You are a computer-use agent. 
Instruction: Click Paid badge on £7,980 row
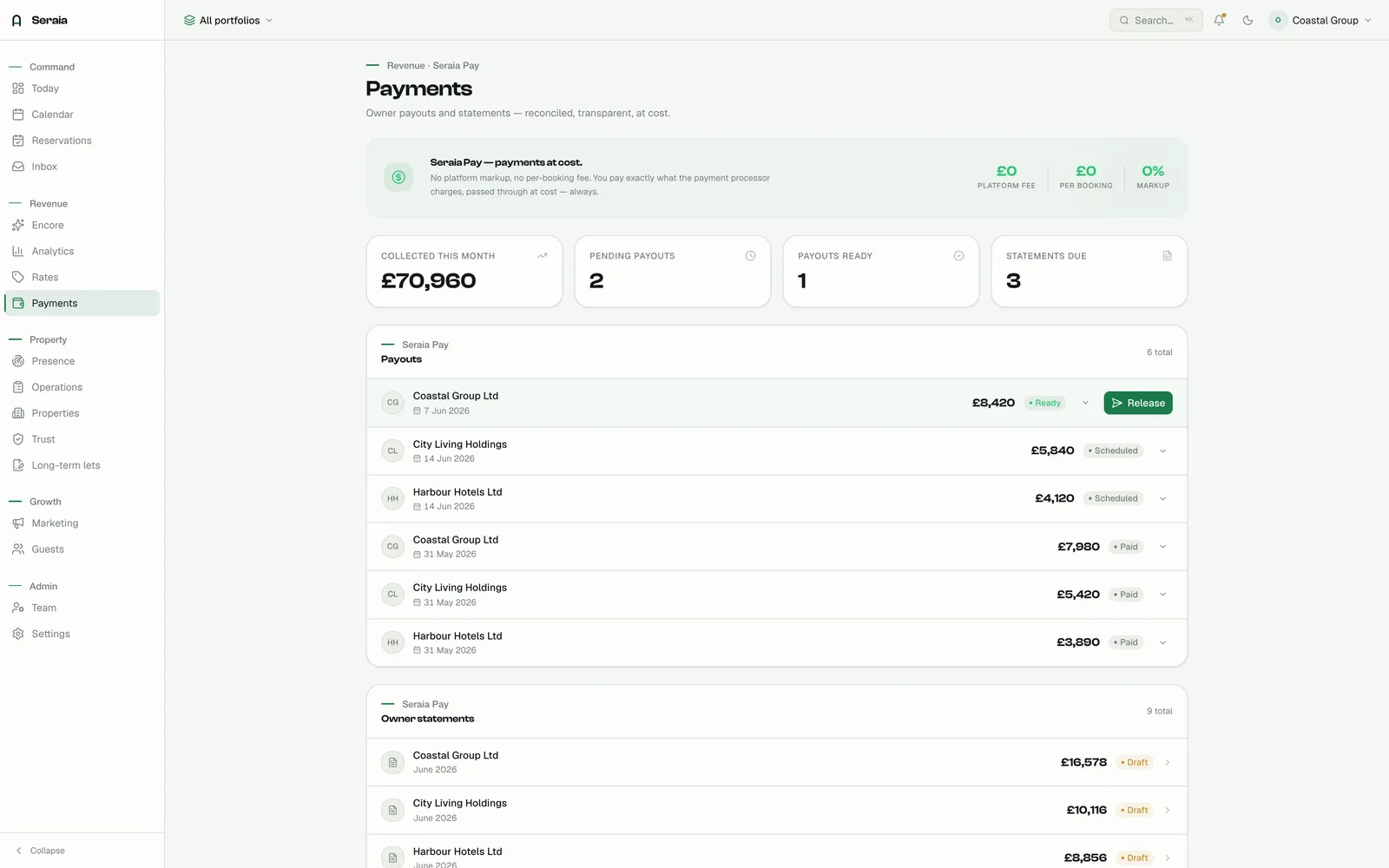tap(1126, 547)
